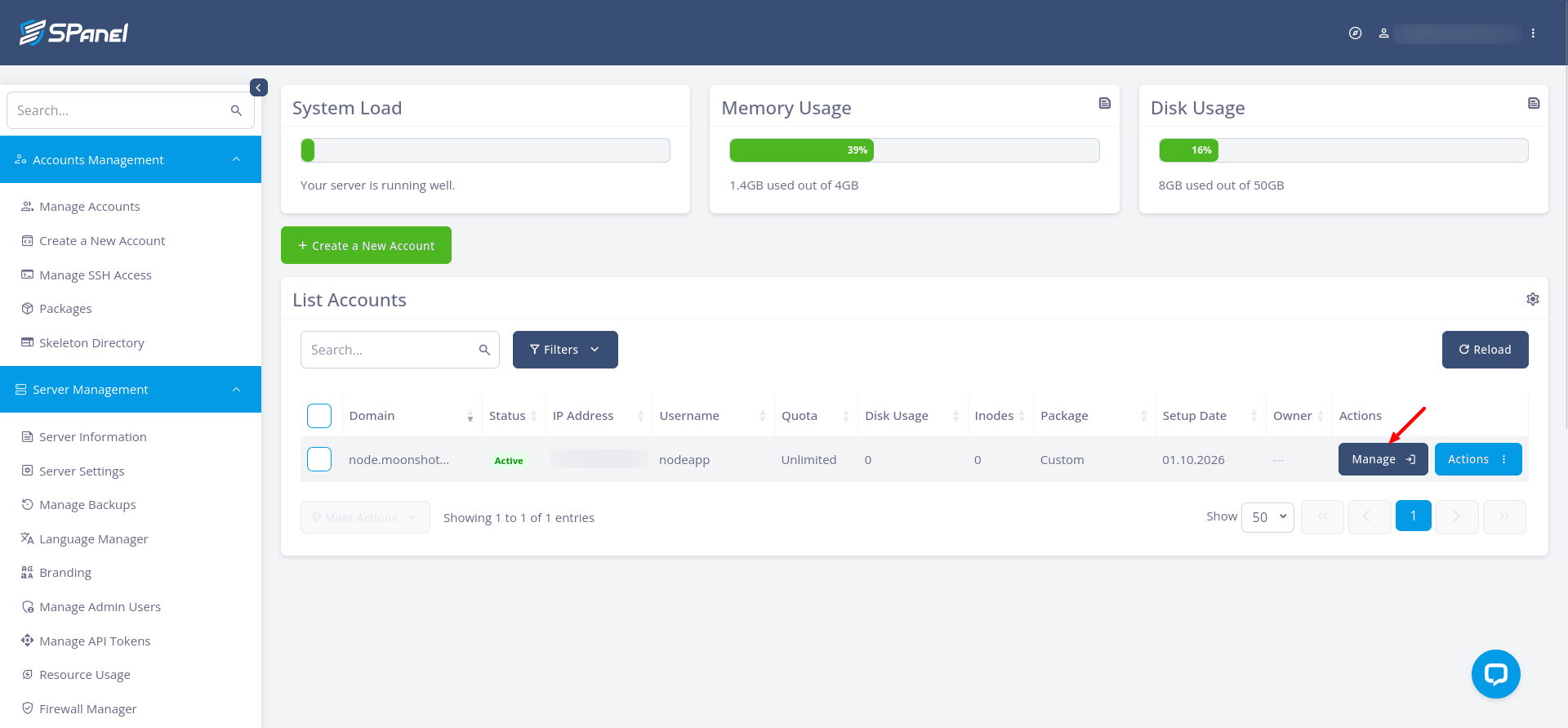
Task: Open Memory Usage details icon
Action: point(1104,103)
